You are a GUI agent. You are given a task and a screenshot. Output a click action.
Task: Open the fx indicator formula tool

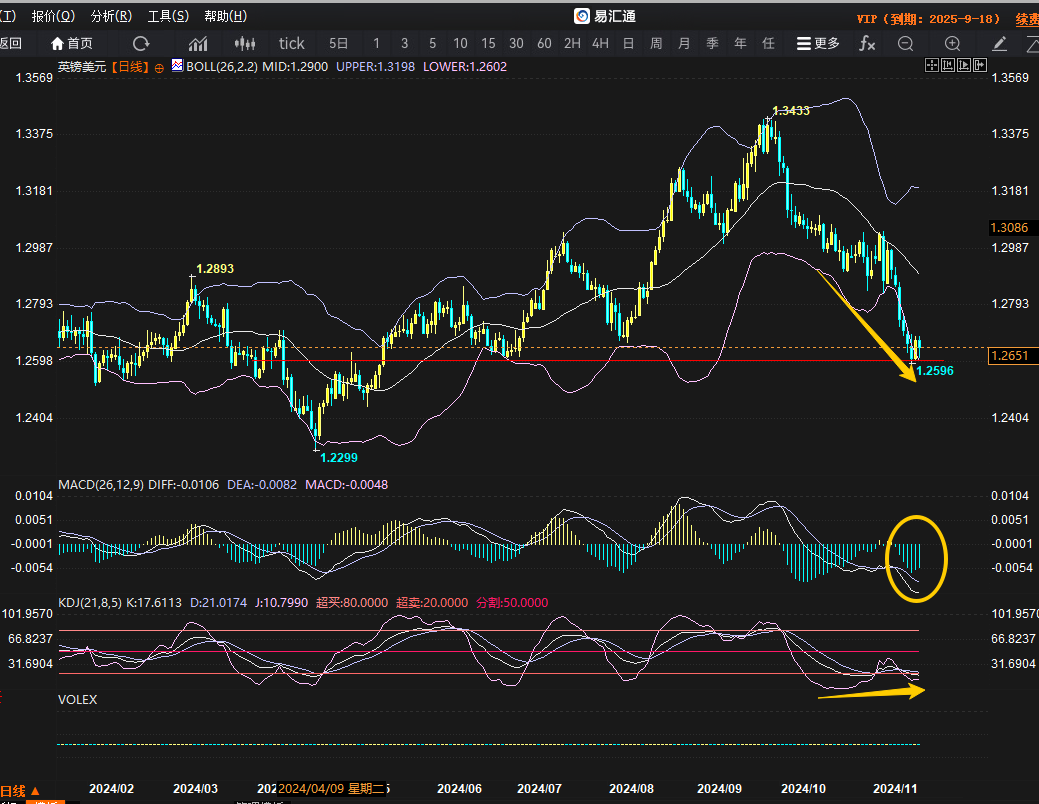click(x=867, y=43)
